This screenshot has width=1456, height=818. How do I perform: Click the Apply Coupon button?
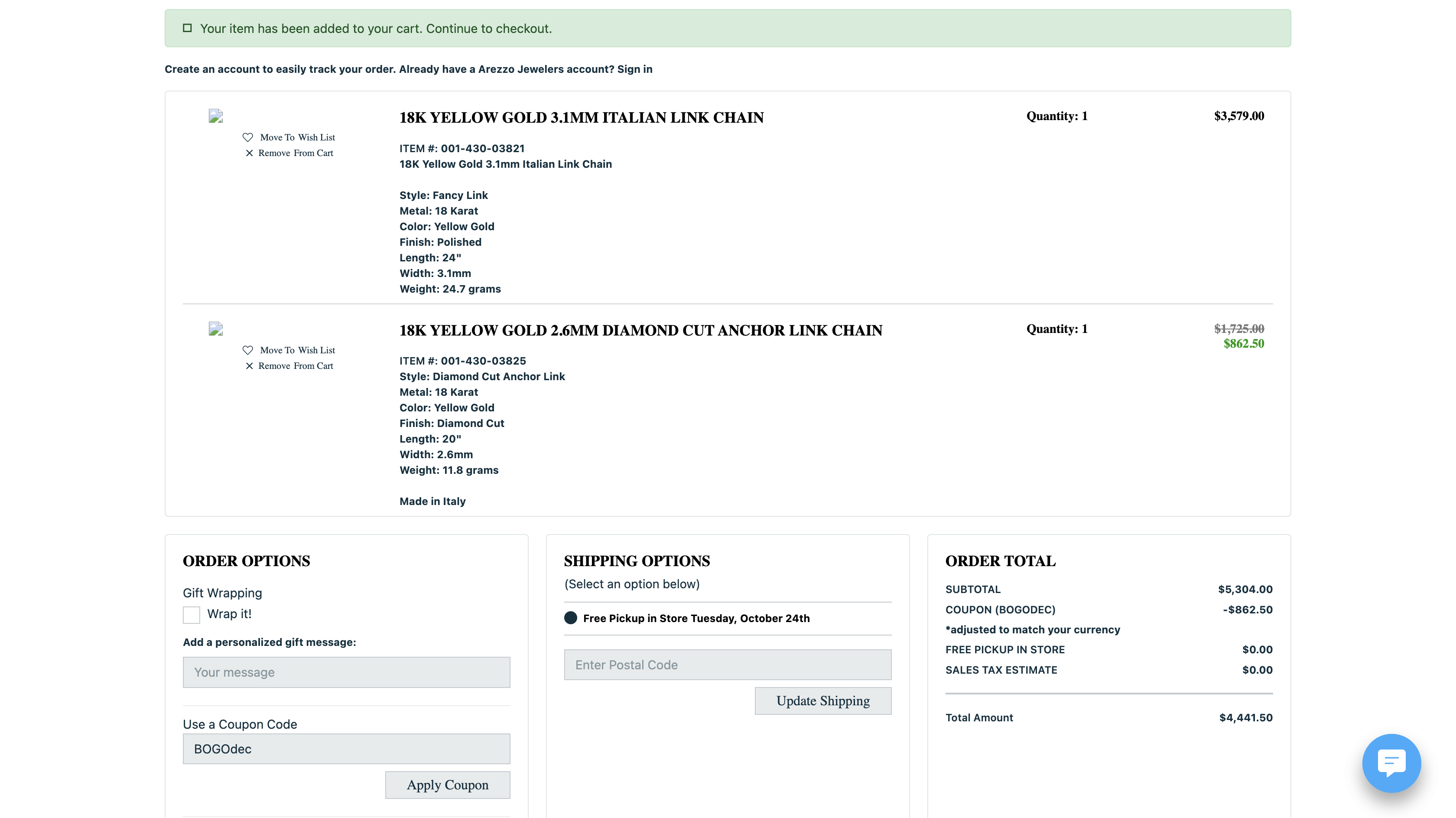447,785
